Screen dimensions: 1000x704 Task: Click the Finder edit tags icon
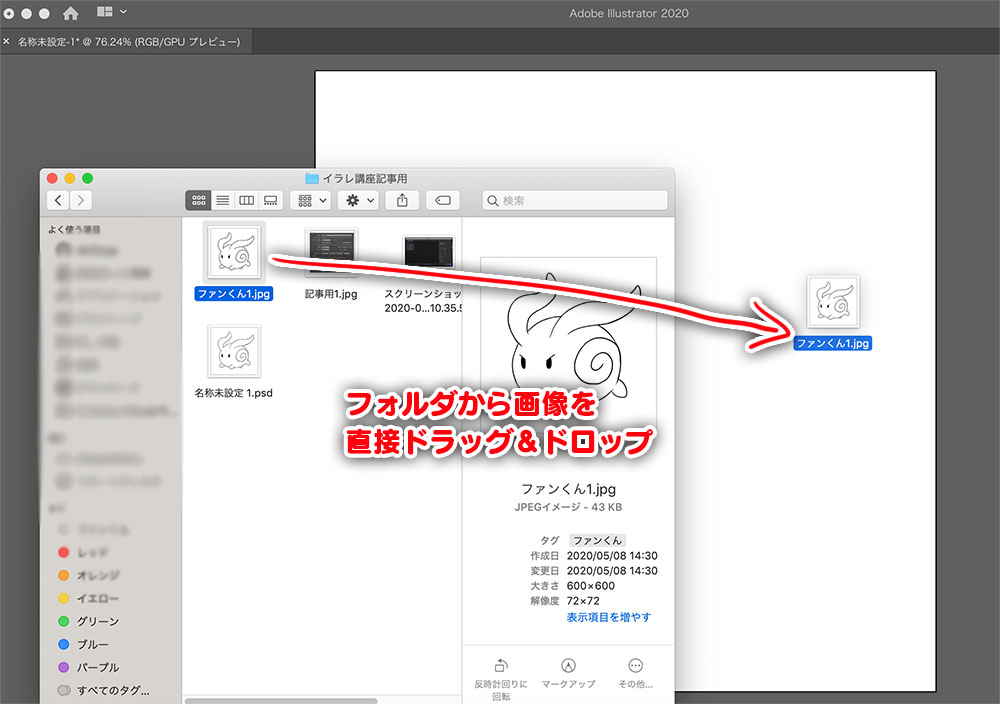[443, 200]
